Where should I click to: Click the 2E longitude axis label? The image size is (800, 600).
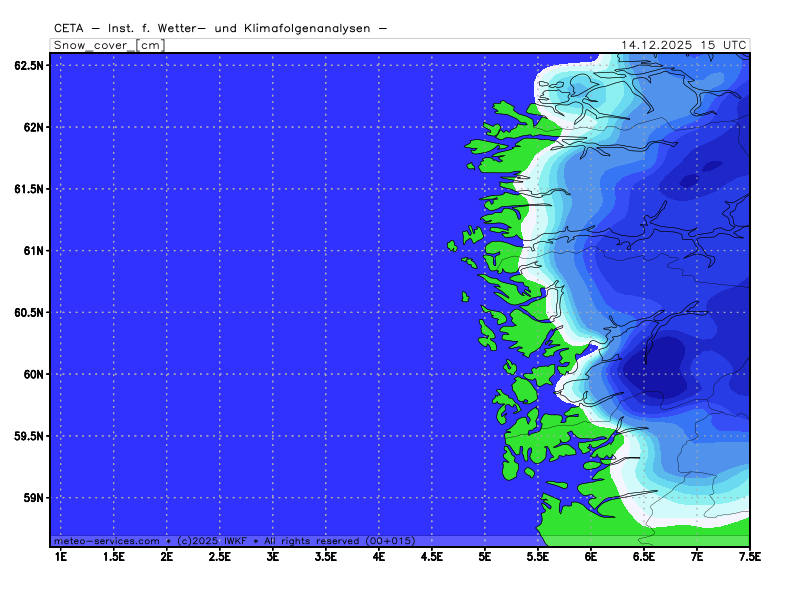tap(167, 555)
